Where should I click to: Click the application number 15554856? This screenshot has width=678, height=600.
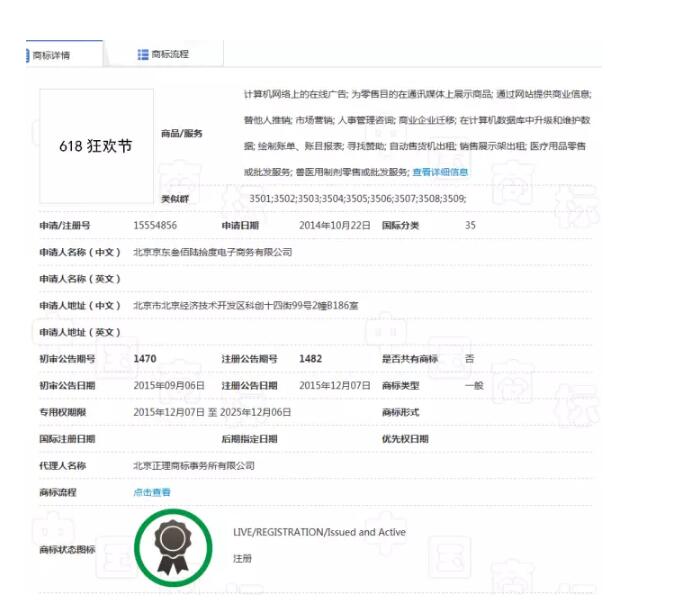[155, 226]
